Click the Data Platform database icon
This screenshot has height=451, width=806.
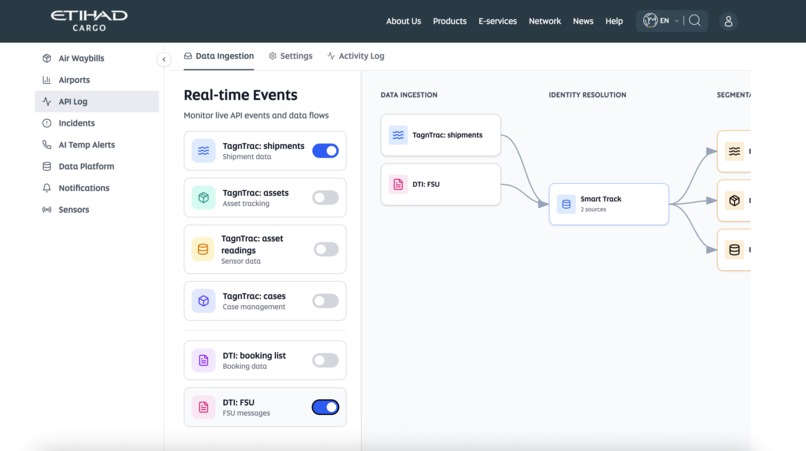pos(47,166)
